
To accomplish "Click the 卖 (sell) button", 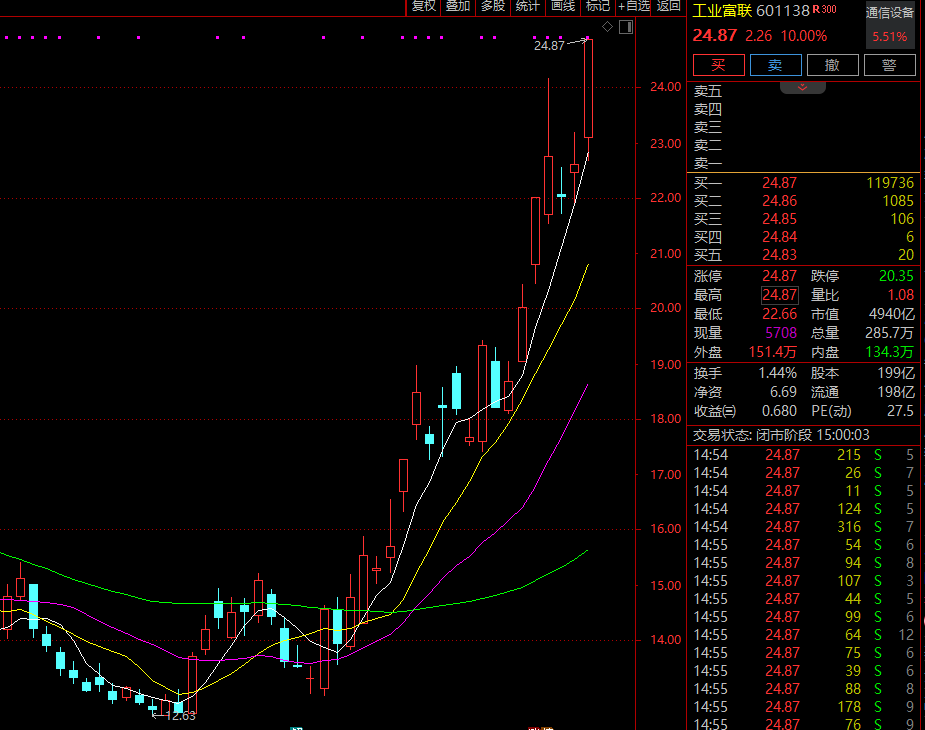I will tap(775, 65).
